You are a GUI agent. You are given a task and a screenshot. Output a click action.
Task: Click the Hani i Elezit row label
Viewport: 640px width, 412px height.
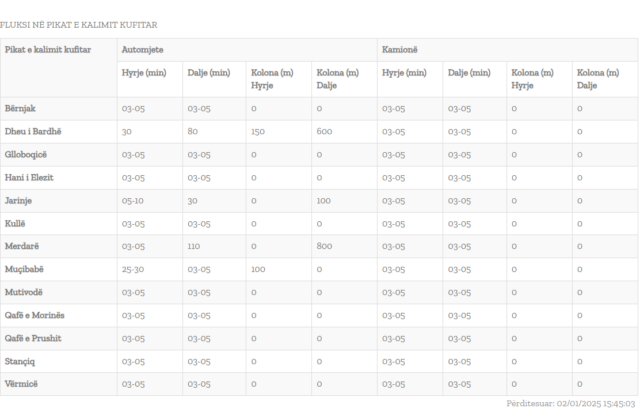[x=29, y=177]
